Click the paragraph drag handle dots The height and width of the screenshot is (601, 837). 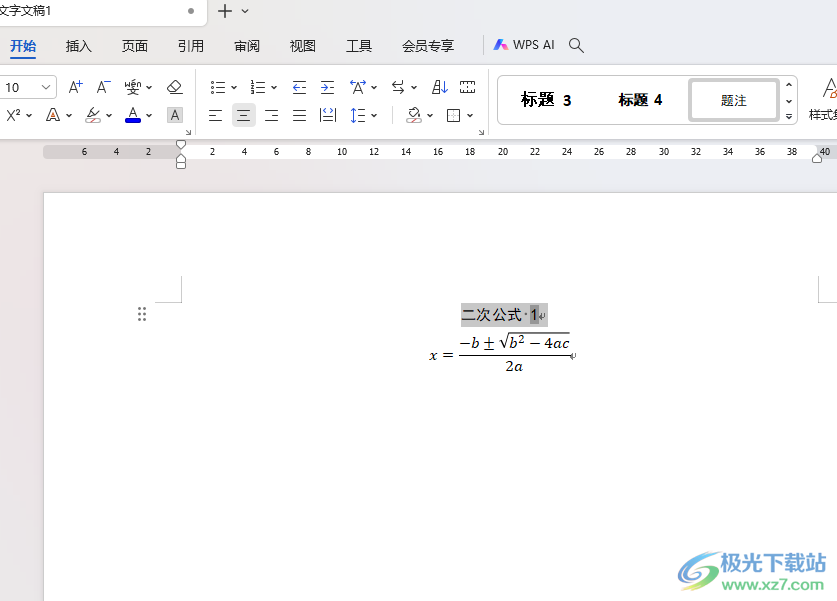point(141,314)
